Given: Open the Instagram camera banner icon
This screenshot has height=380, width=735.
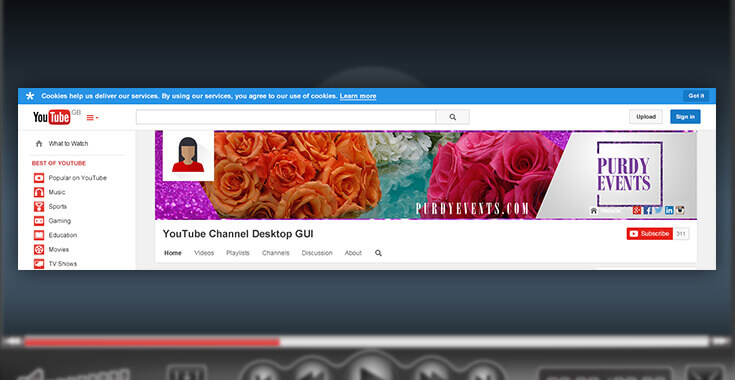Looking at the screenshot, I should (x=680, y=210).
